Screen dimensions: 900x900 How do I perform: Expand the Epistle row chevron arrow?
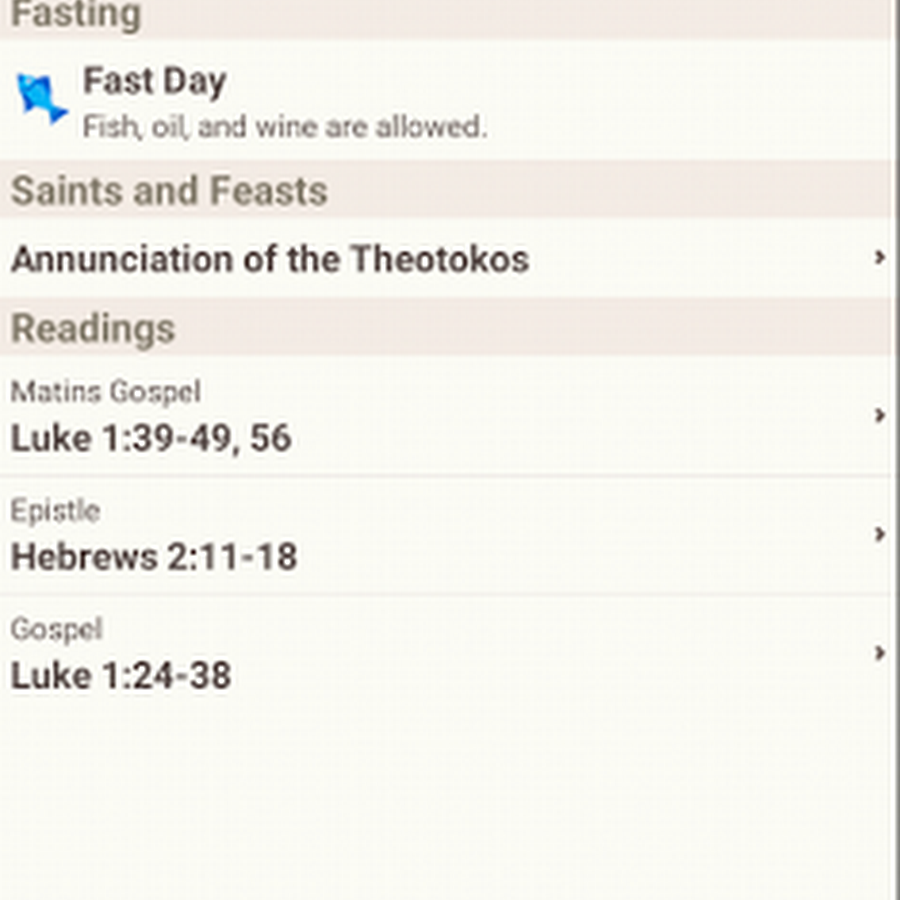click(x=879, y=534)
